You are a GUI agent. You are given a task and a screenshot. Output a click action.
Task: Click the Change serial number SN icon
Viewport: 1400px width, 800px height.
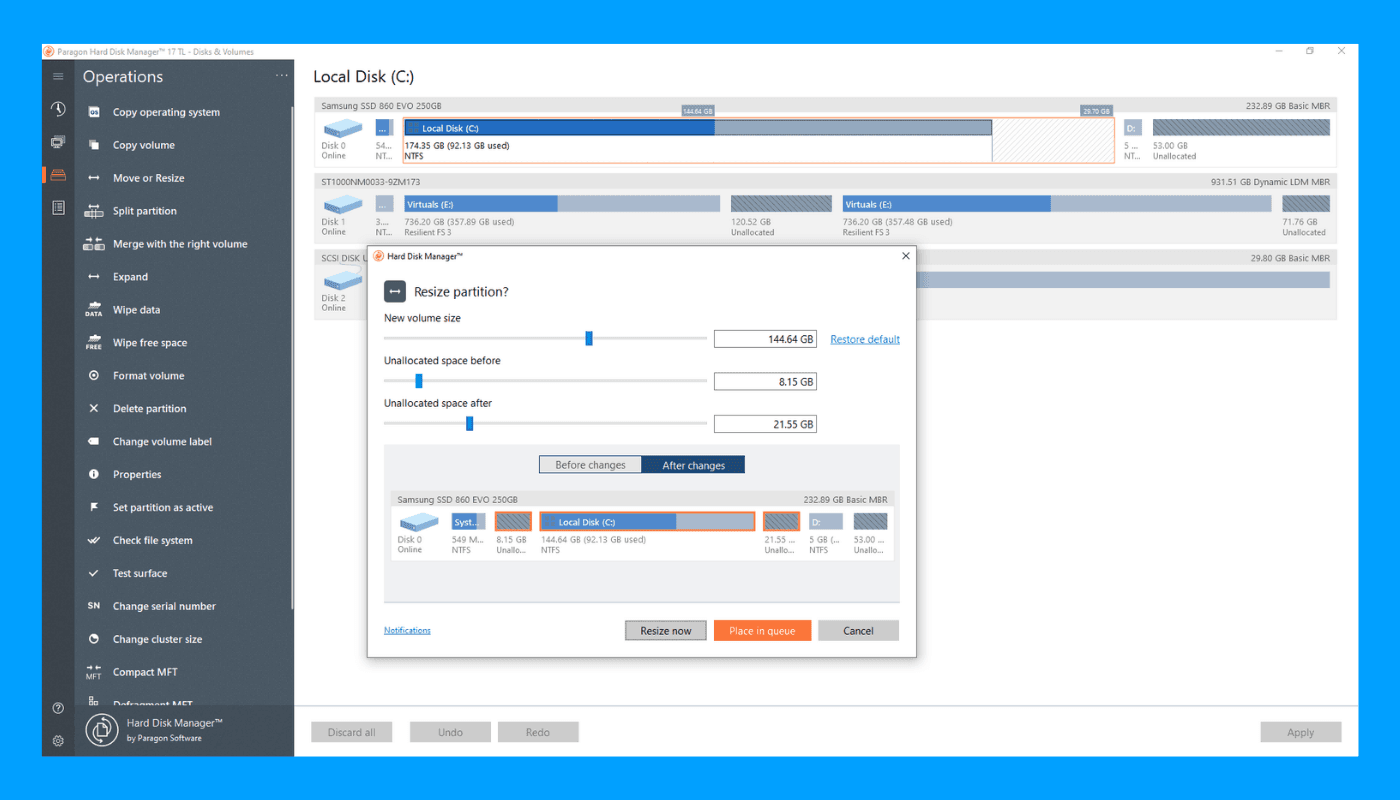[x=94, y=606]
